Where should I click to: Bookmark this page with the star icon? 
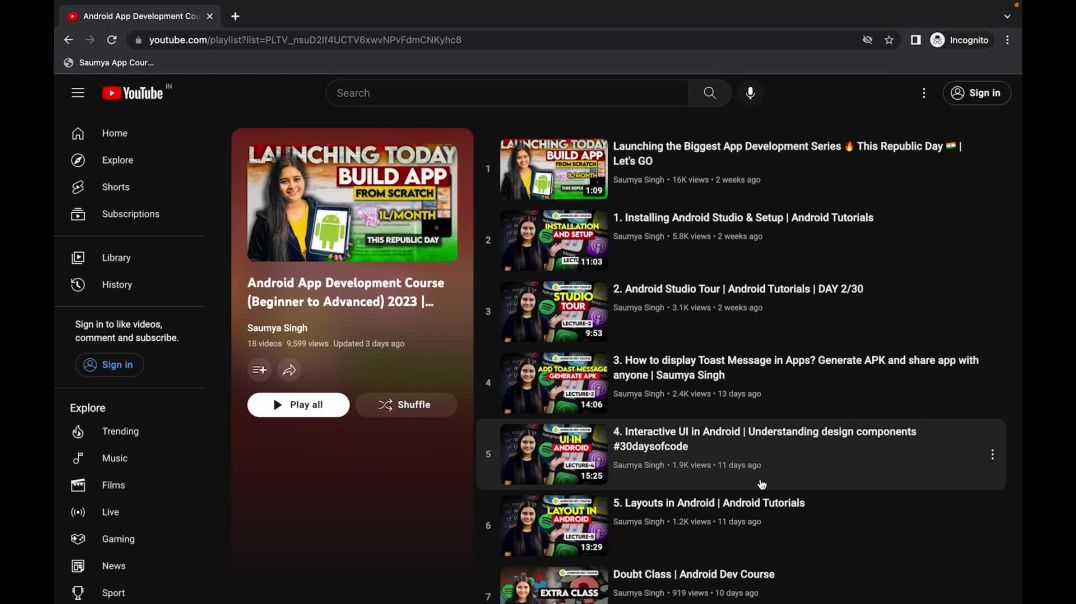889,40
